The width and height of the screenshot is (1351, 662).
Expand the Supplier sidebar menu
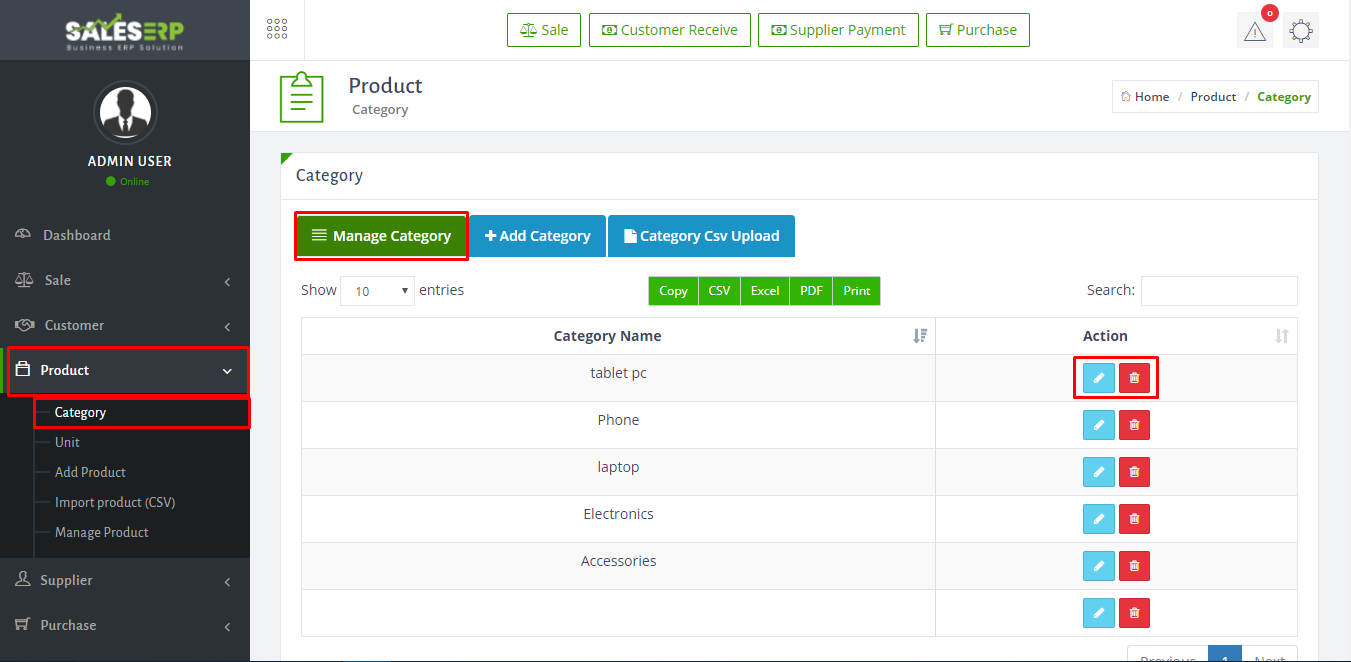pyautogui.click(x=125, y=581)
